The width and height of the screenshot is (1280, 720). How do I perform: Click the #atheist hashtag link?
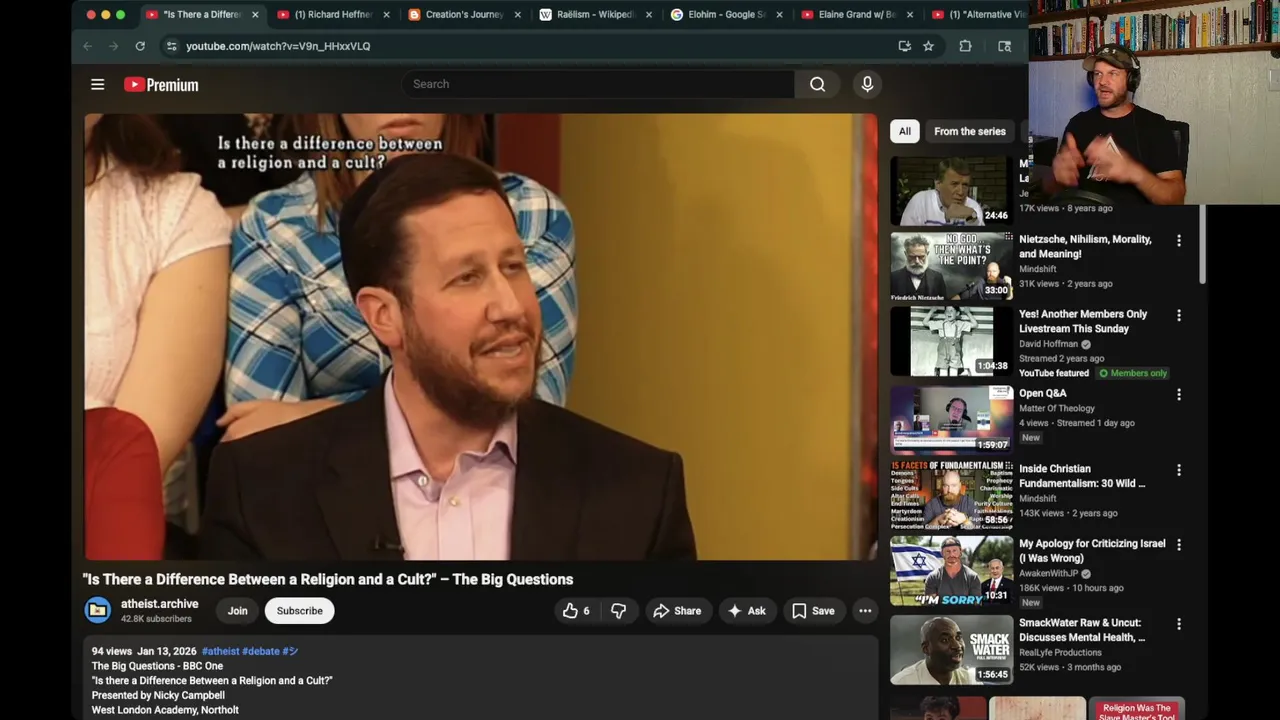tap(220, 651)
